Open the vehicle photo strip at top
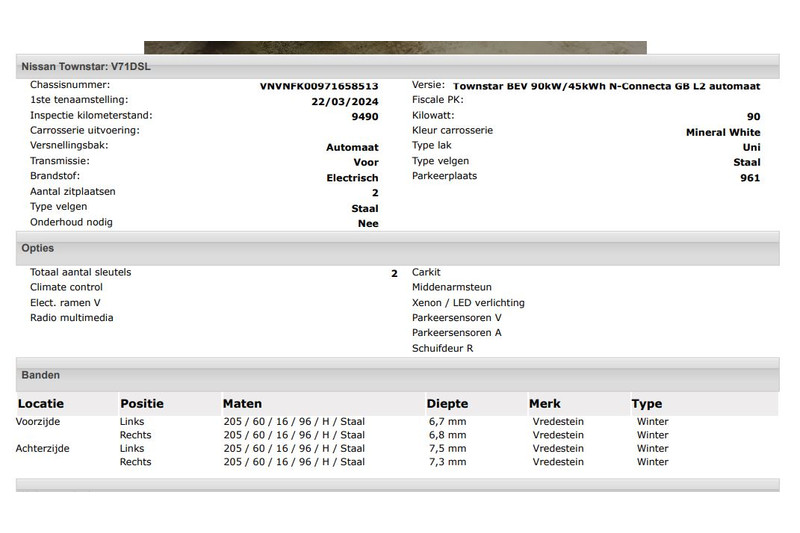Viewport: 800px width, 533px height. [395, 47]
